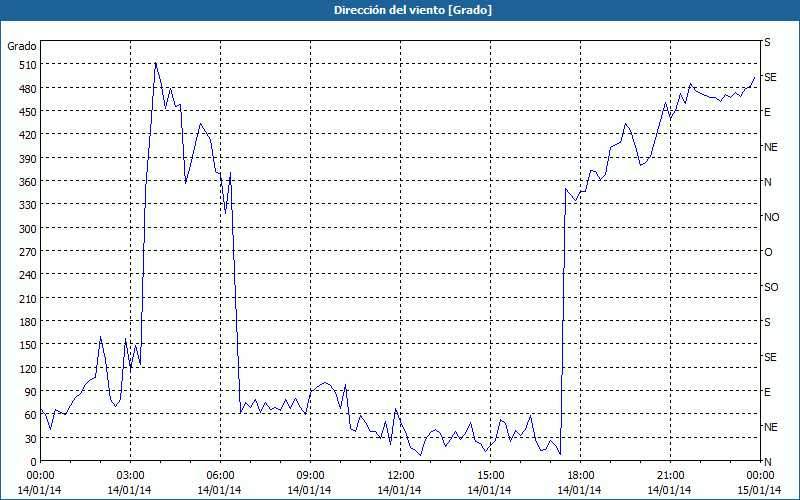Select the 120 degree axis value
800x500 pixels.
click(x=28, y=369)
